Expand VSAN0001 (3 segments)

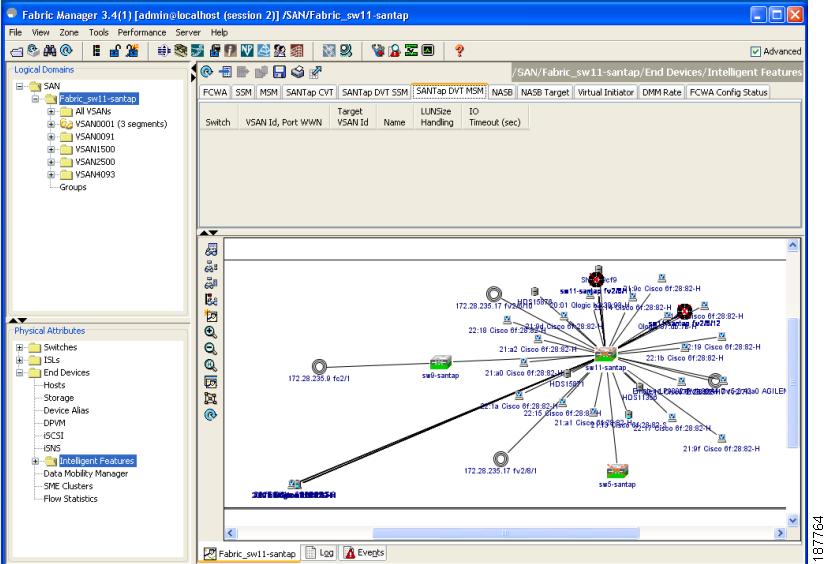pos(51,124)
